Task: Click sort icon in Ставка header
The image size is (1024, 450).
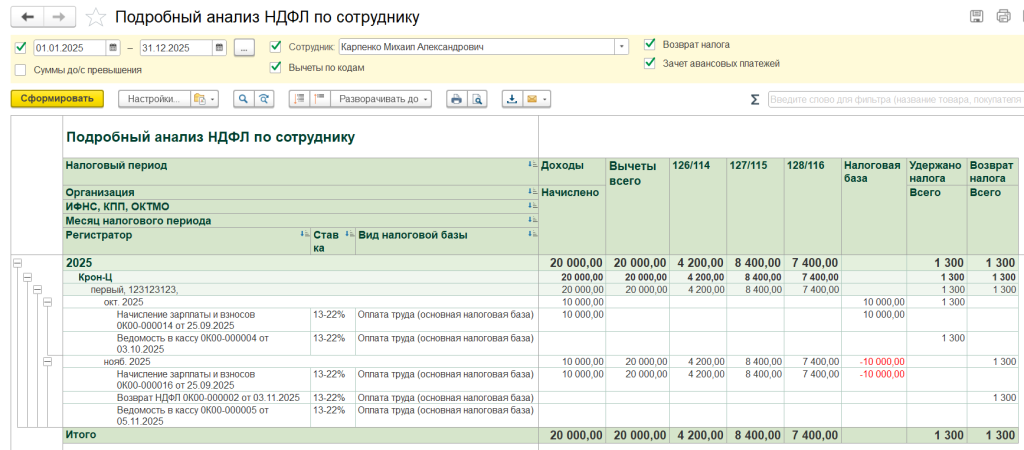Action: (x=349, y=234)
